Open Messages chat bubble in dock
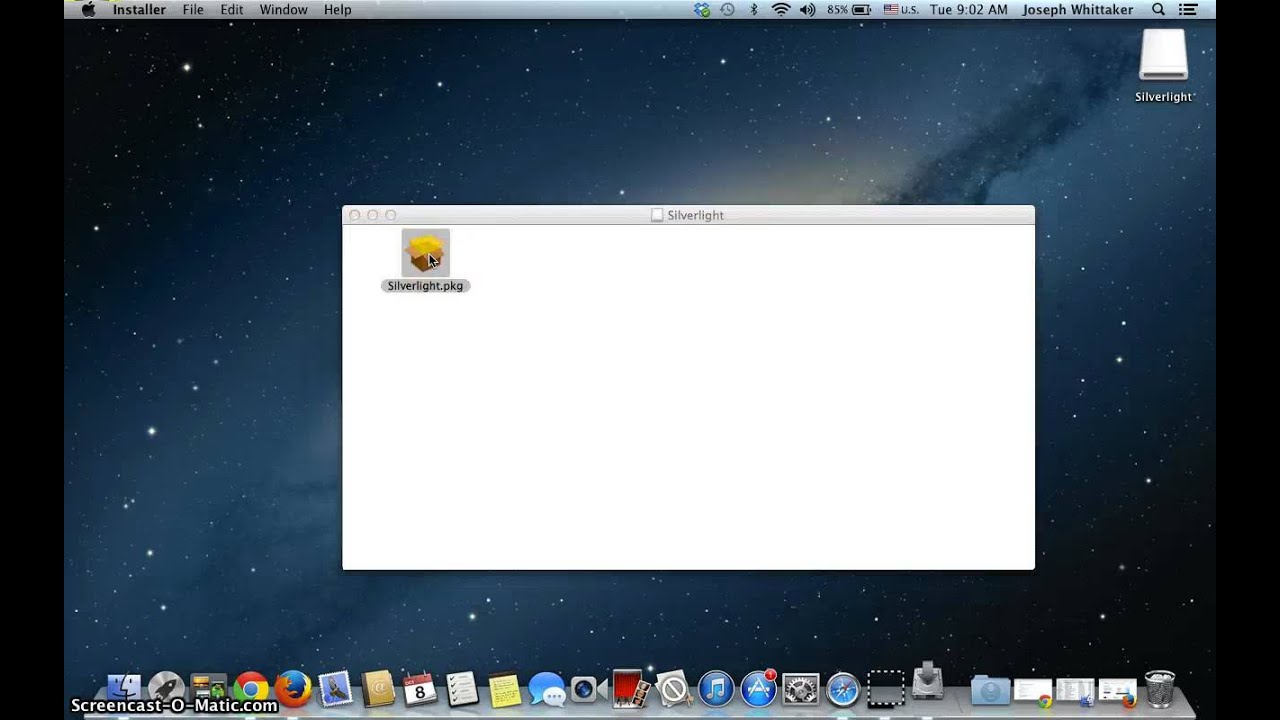The width and height of the screenshot is (1280, 720). (546, 689)
